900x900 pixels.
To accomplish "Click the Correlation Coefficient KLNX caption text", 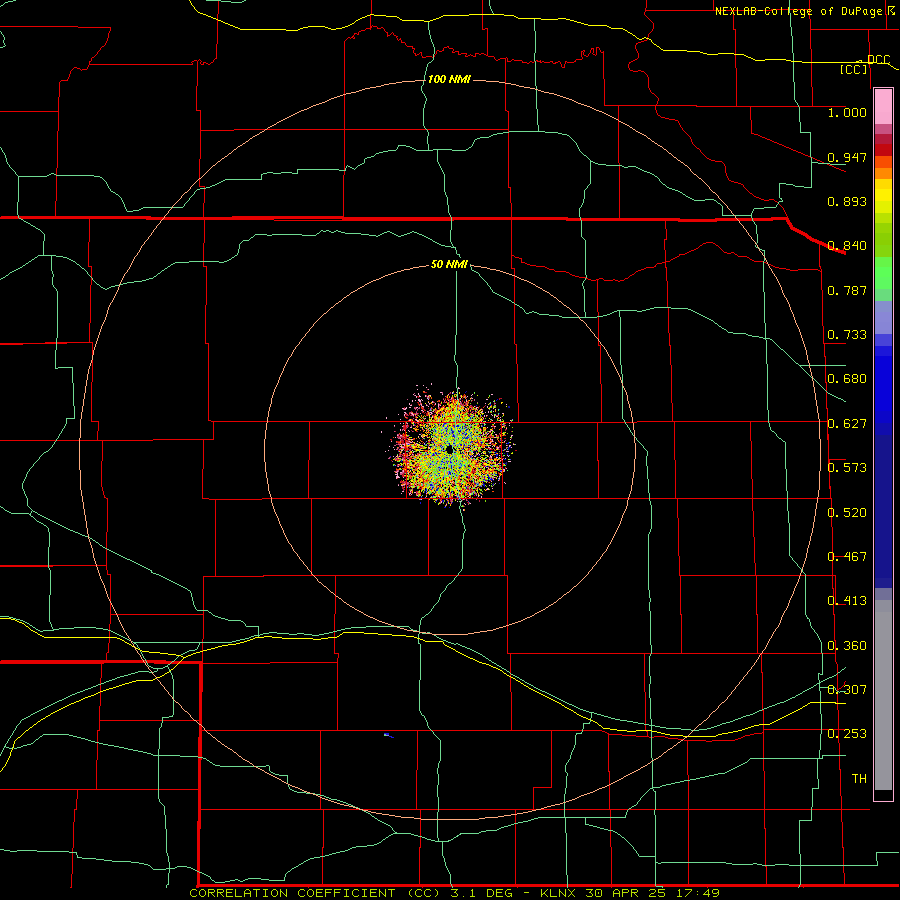I will tap(454, 893).
